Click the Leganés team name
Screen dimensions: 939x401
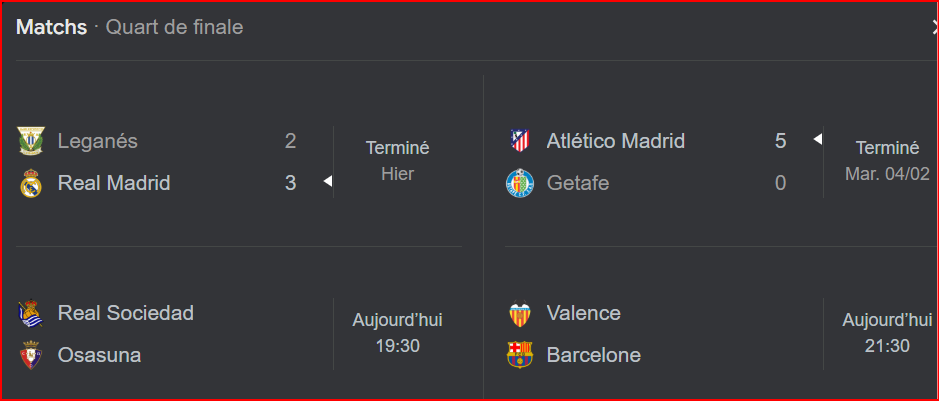click(98, 141)
